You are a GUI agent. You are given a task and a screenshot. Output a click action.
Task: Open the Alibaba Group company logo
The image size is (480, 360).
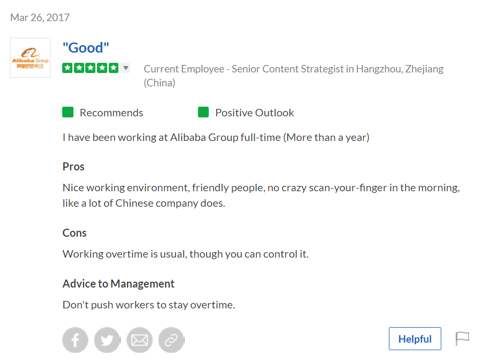point(30,58)
